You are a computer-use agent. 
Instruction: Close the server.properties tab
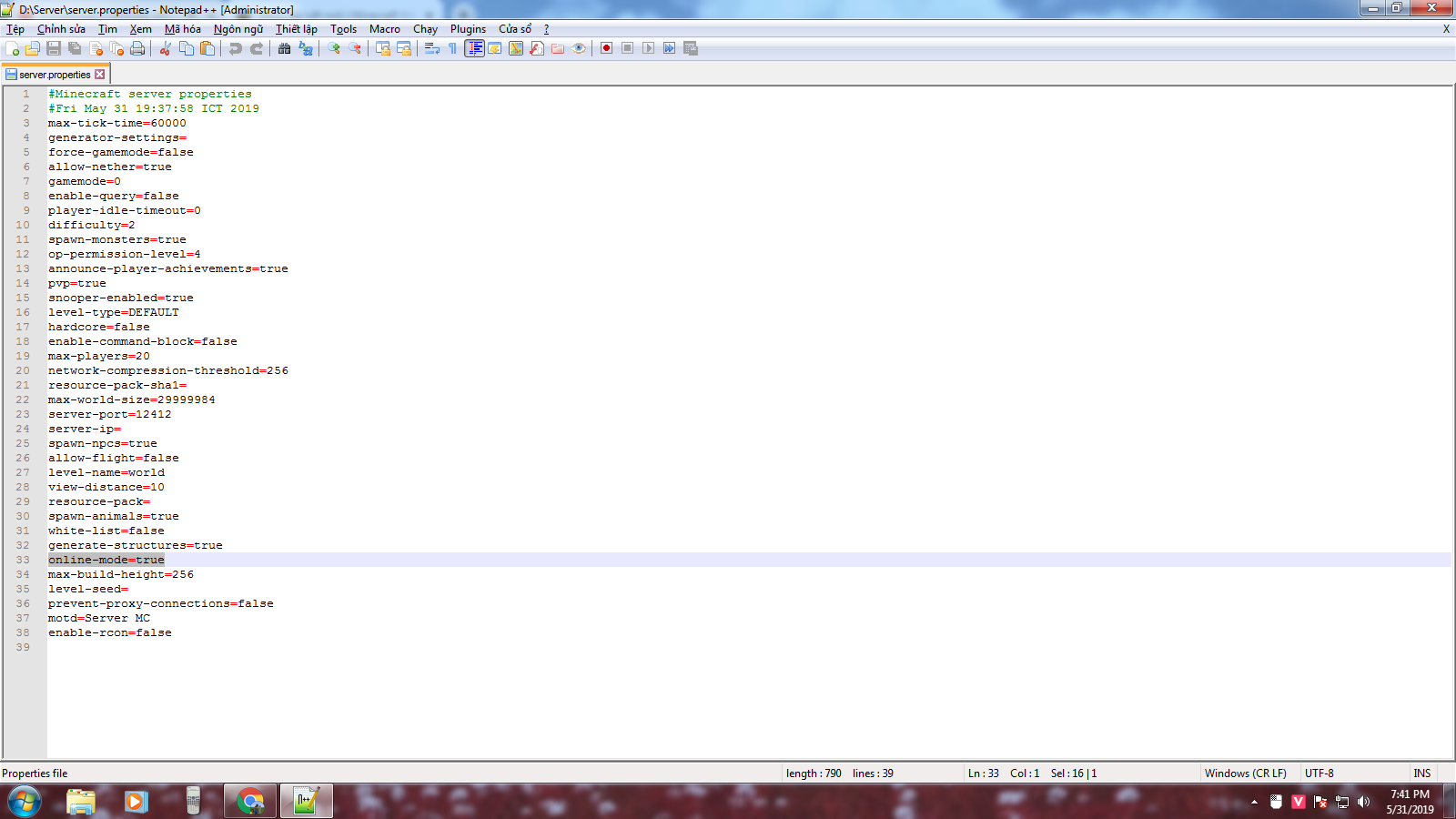(x=100, y=75)
